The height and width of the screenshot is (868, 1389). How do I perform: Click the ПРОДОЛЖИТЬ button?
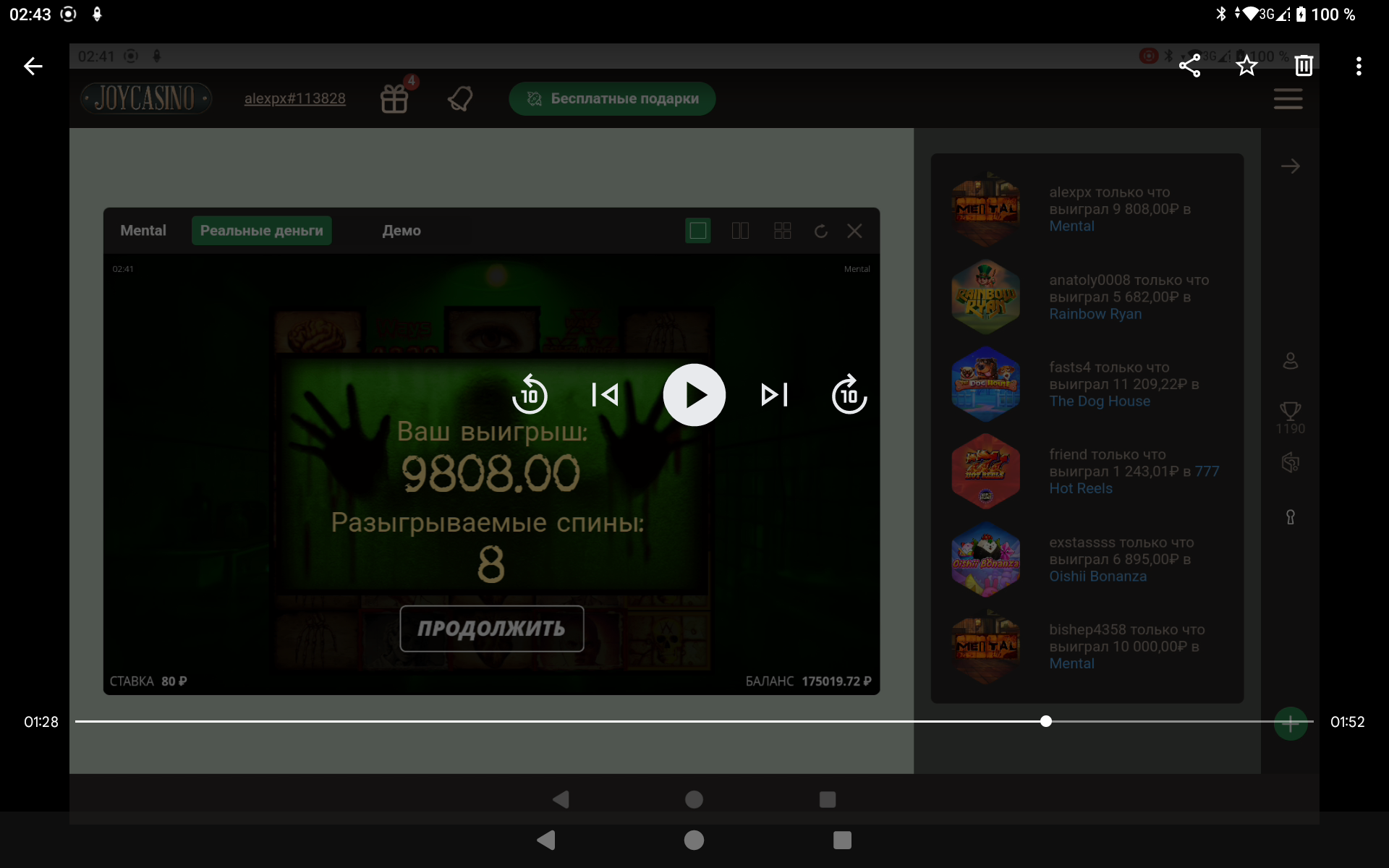(492, 629)
